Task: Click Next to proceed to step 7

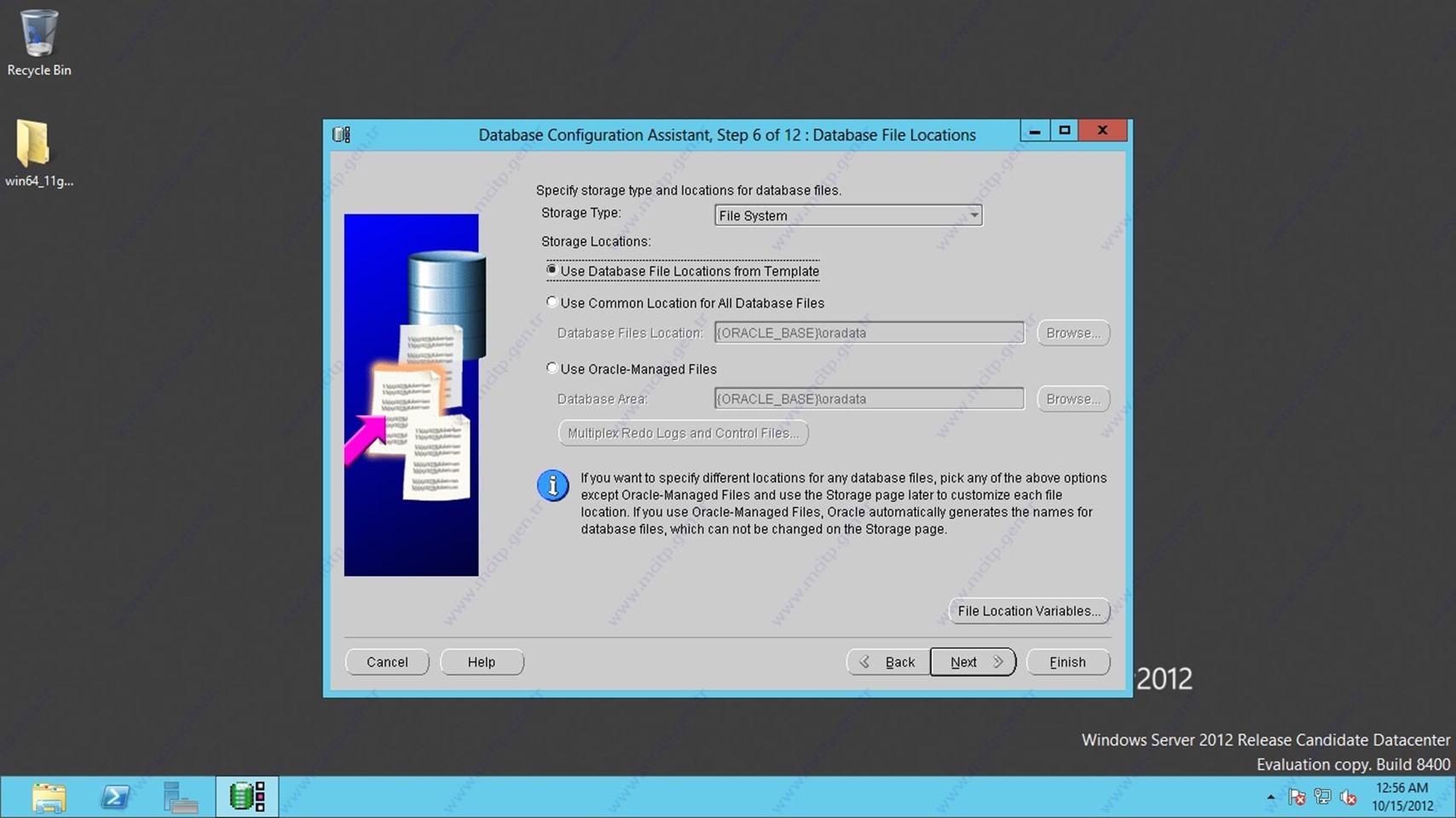Action: (x=973, y=662)
